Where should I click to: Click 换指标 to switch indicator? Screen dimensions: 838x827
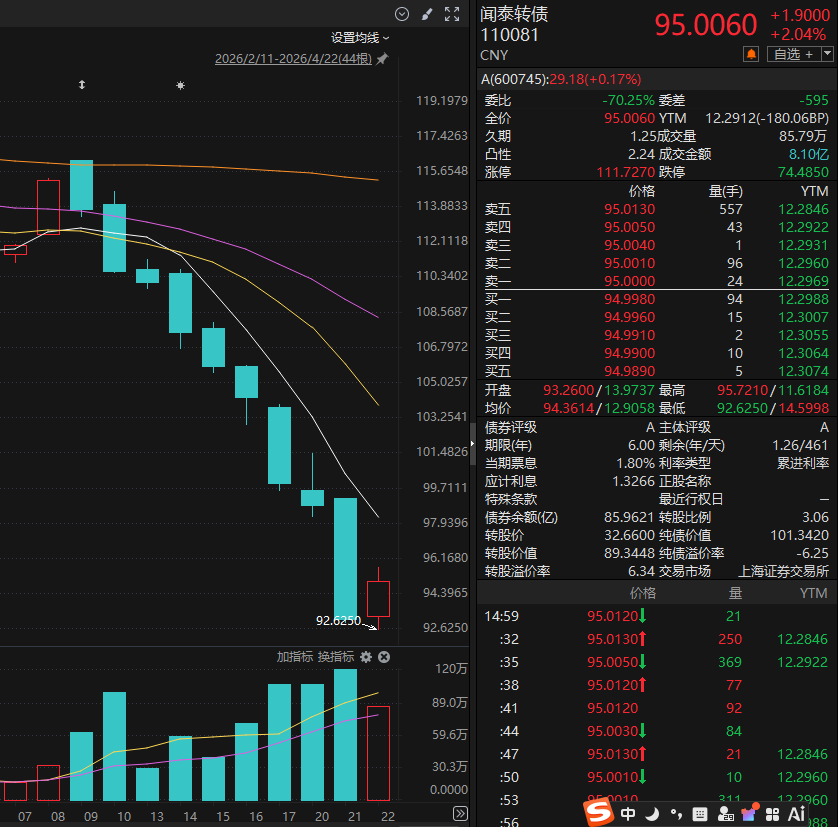(336, 657)
